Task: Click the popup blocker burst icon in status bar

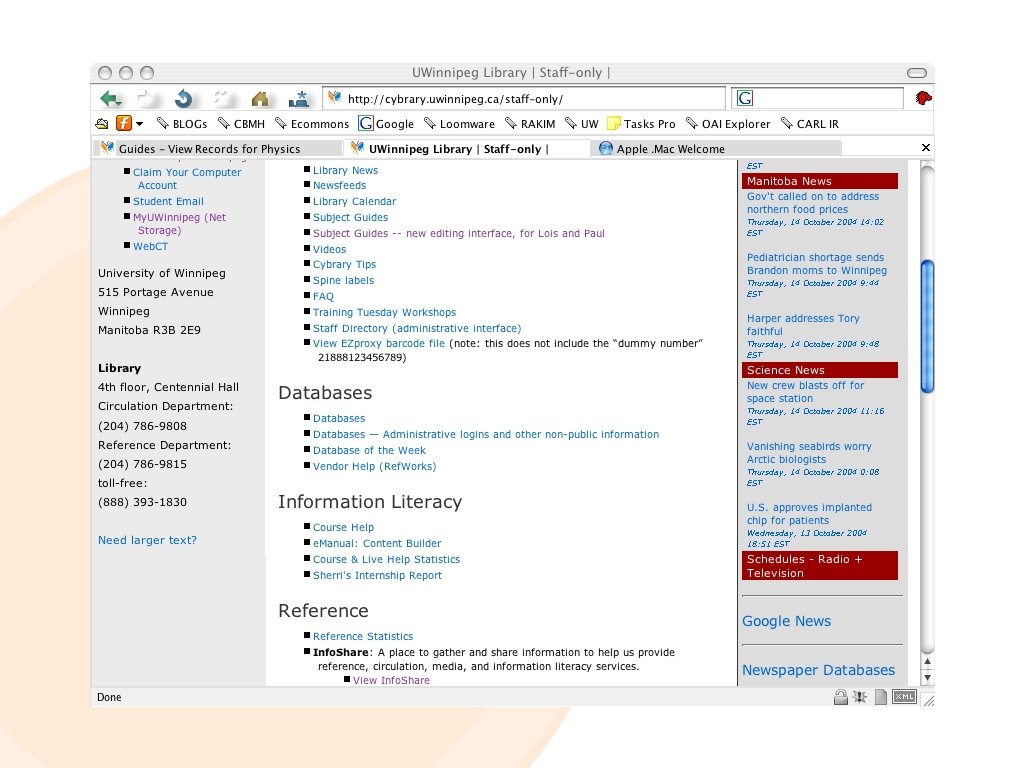Action: tap(860, 697)
